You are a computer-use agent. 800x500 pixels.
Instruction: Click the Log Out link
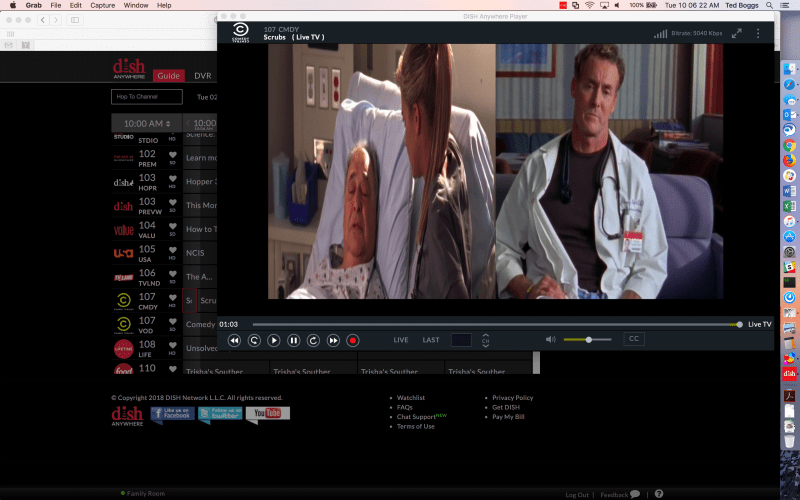coord(577,495)
